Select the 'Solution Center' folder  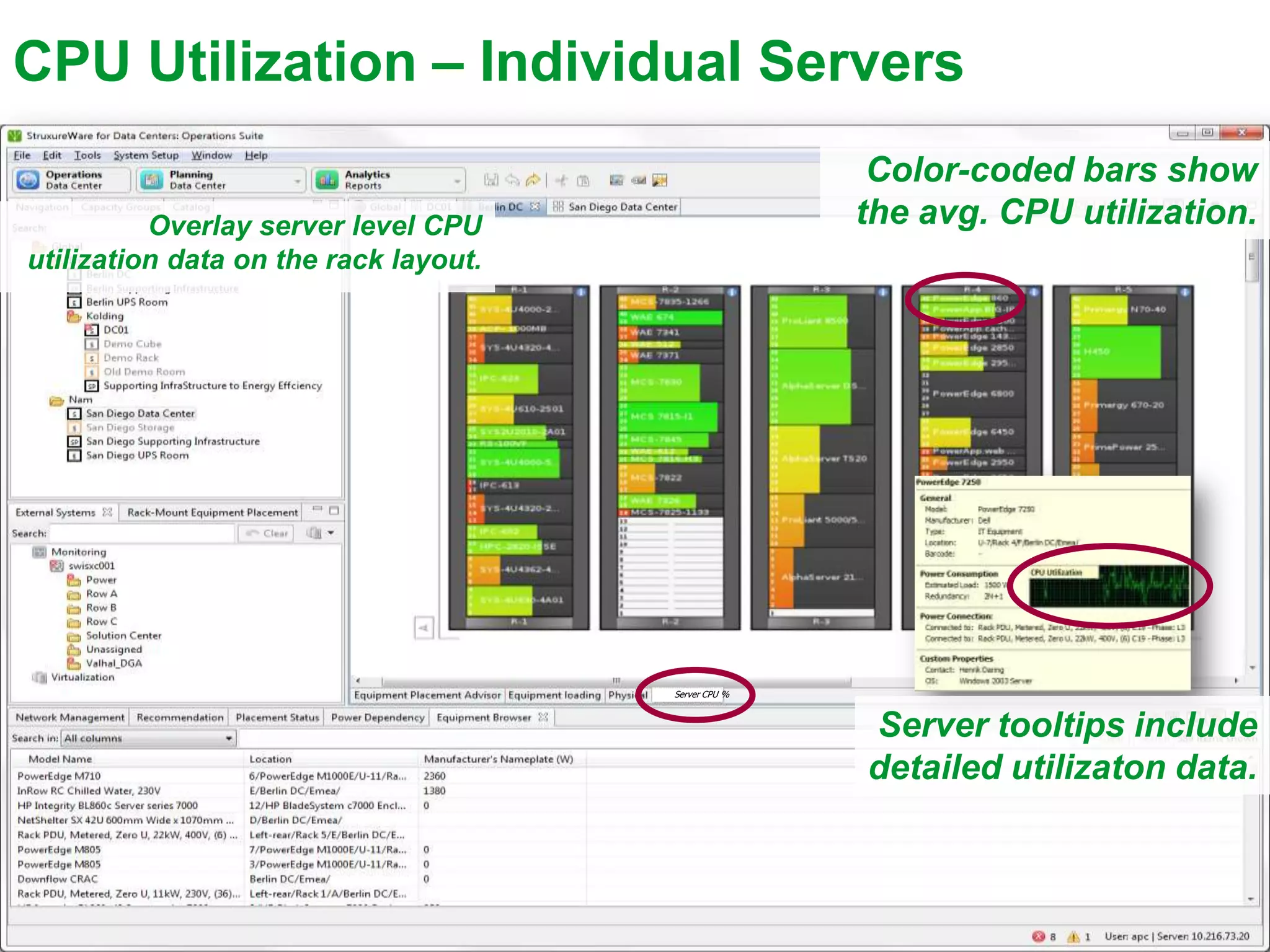click(x=123, y=635)
